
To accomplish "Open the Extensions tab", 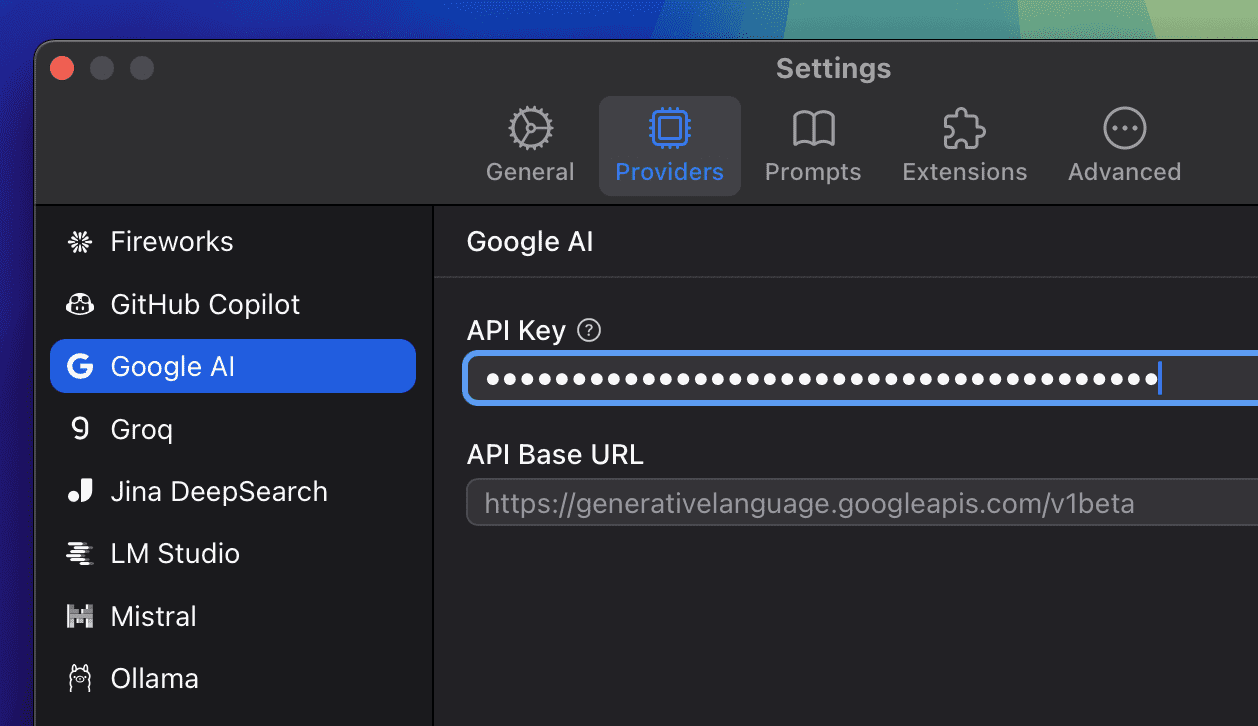I will point(964,146).
